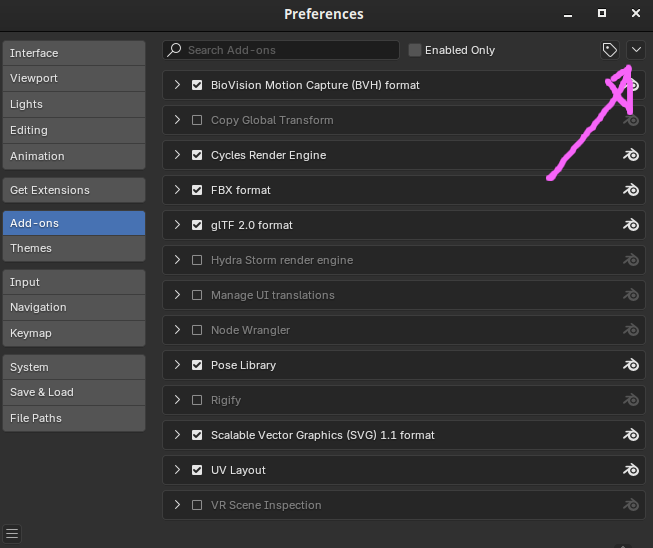
Task: Click the magnifier icon in search field
Action: tap(174, 50)
